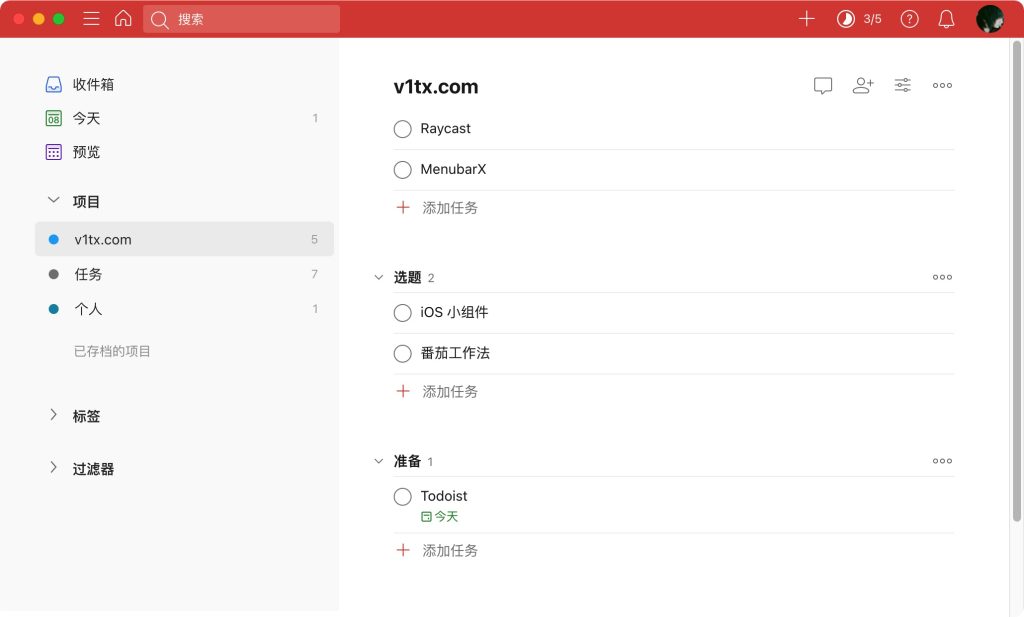Screen dimensions: 1024x617
Task: Open the profile avatar menu
Action: point(989,19)
